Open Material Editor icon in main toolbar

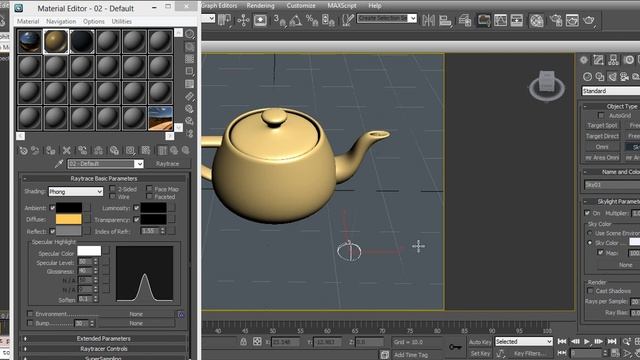click(536, 20)
